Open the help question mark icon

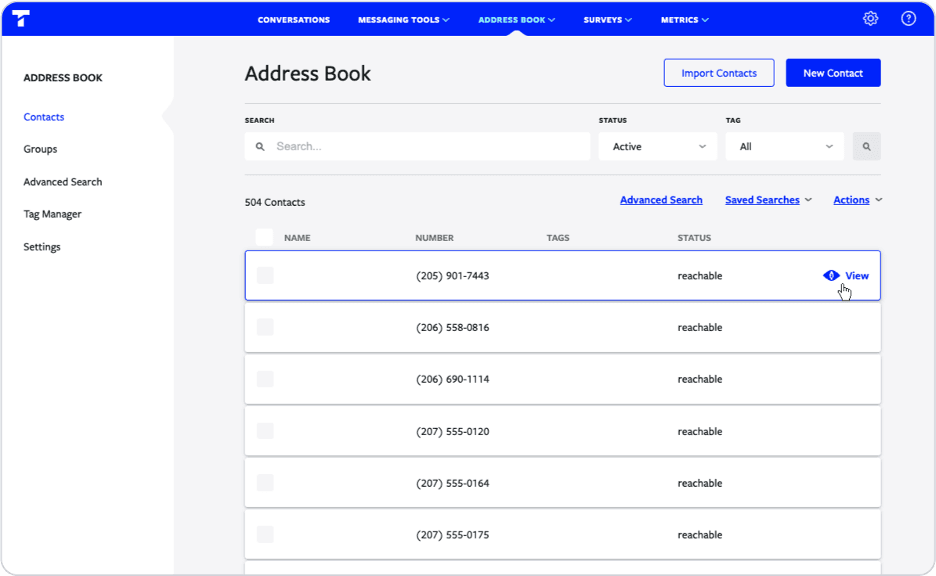click(x=908, y=19)
